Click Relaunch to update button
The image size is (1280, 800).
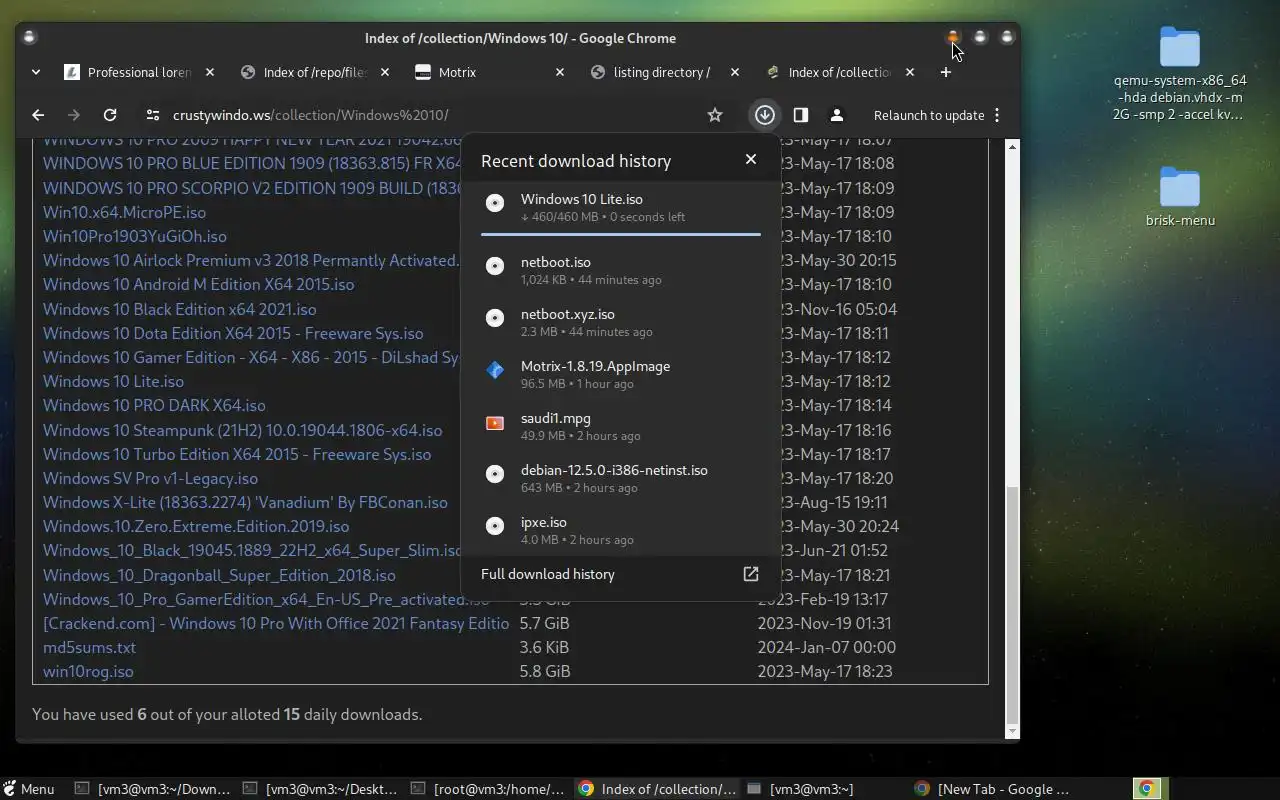click(929, 115)
